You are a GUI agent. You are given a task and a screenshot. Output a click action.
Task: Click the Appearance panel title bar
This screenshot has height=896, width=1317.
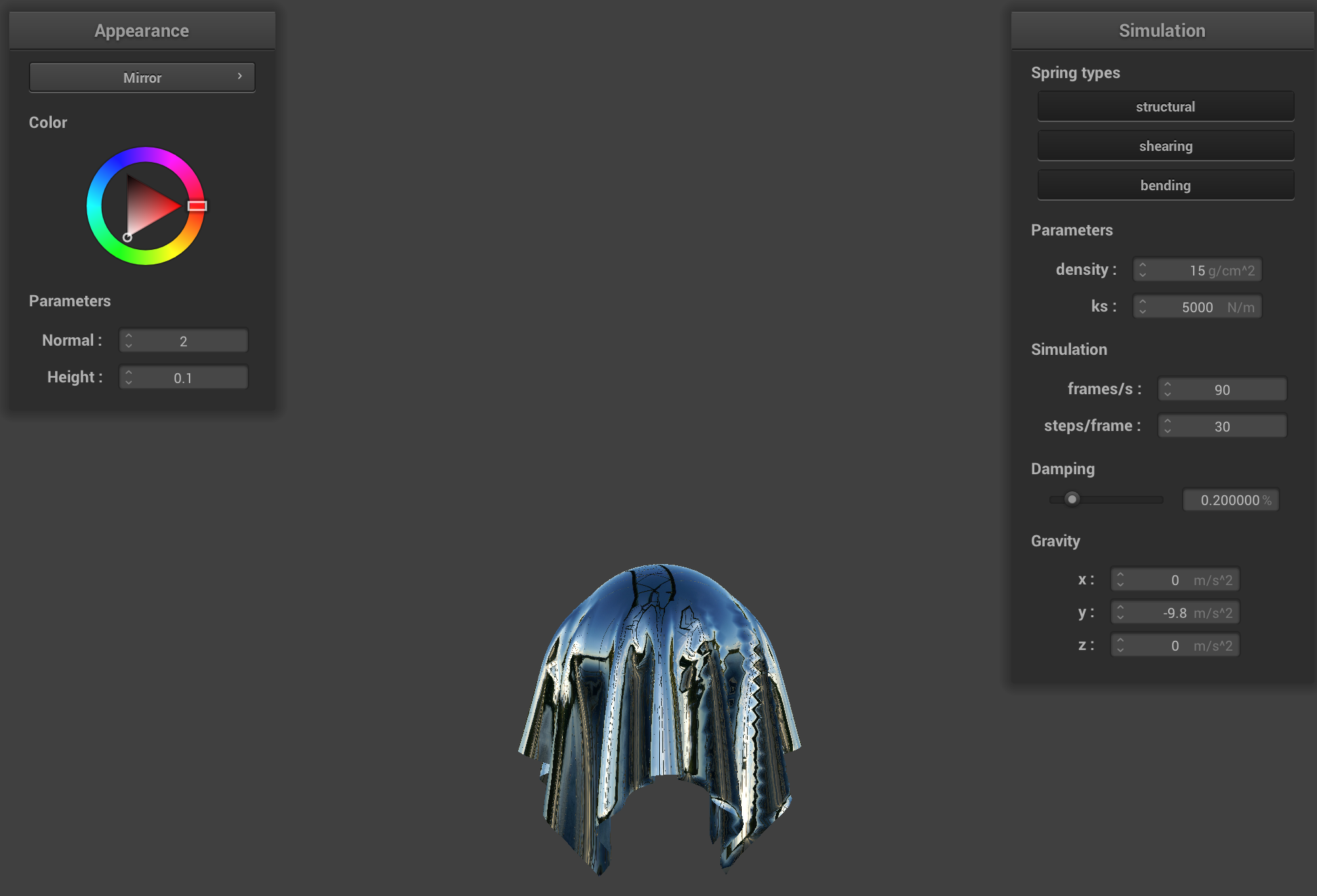coord(142,30)
